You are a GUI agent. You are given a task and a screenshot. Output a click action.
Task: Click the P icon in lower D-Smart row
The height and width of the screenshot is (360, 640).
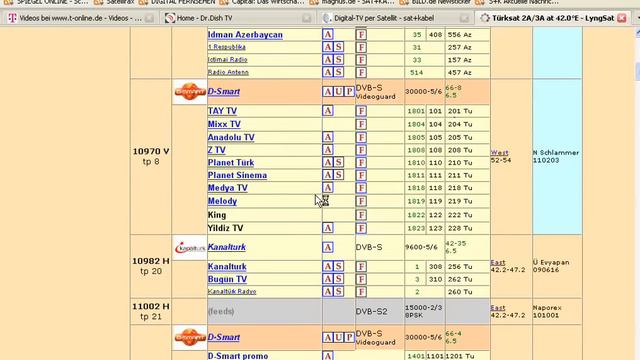tap(349, 337)
